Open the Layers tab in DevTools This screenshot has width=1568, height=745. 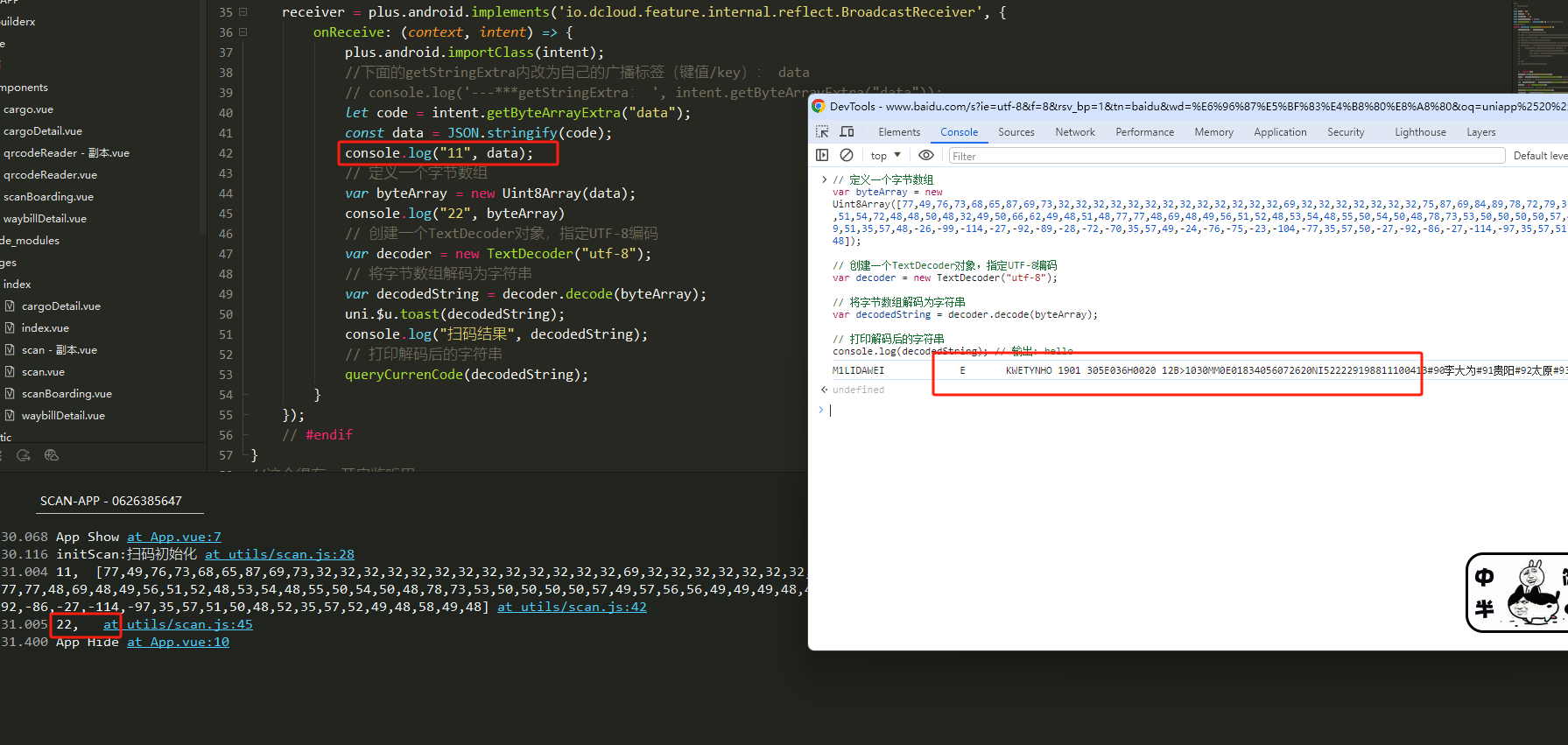(x=1481, y=132)
